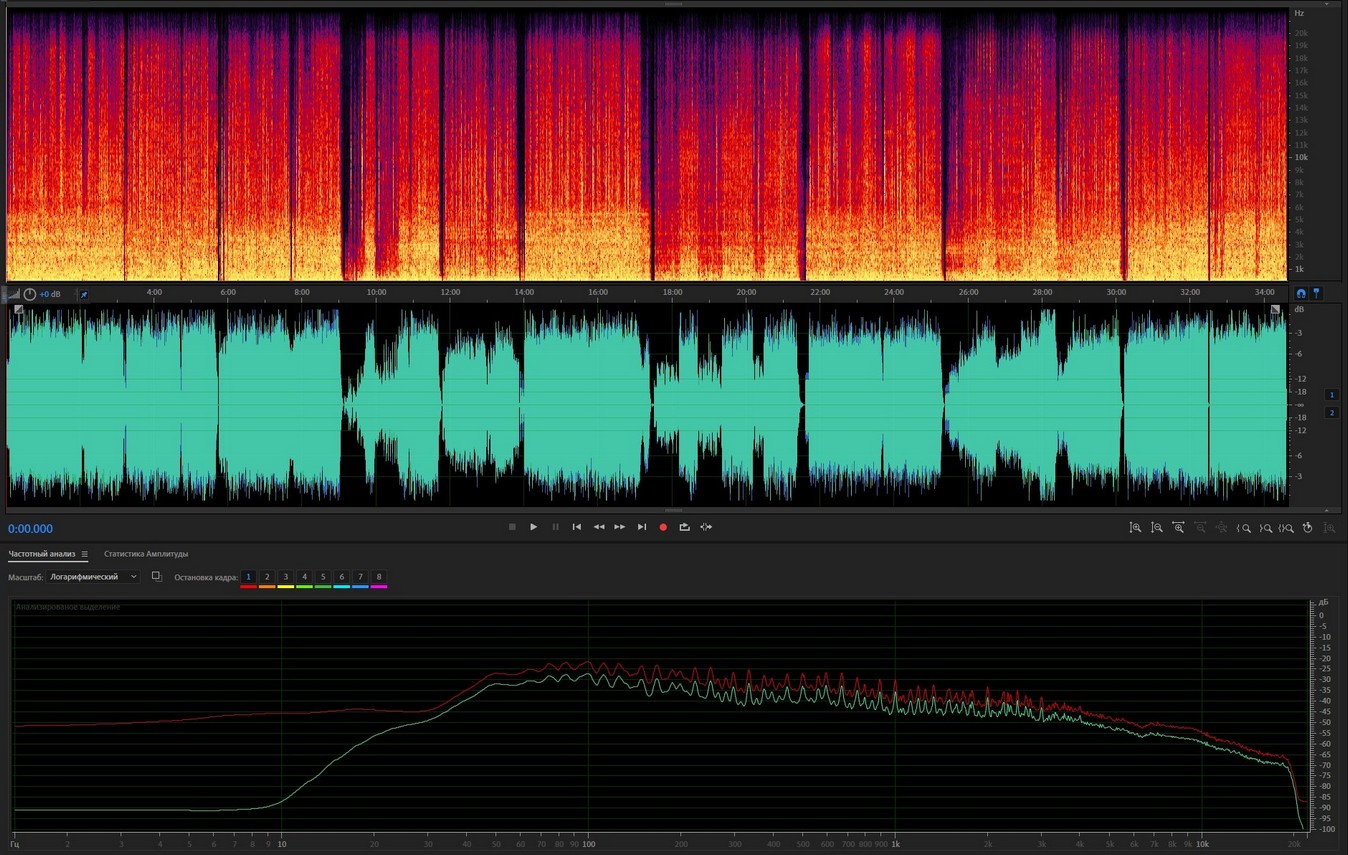The width and height of the screenshot is (1348, 855).
Task: Toggle left channel 1 enable button
Action: (x=1331, y=395)
